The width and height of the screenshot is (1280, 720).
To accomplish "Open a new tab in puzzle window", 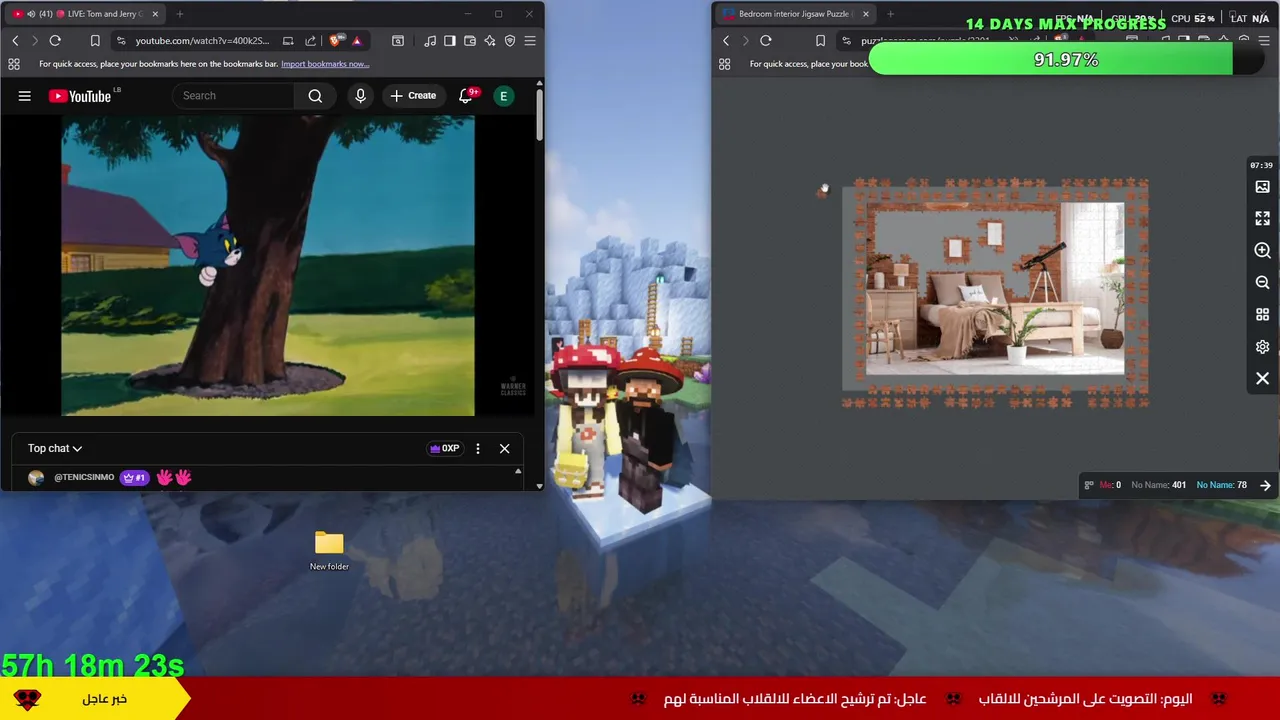I will tap(891, 14).
